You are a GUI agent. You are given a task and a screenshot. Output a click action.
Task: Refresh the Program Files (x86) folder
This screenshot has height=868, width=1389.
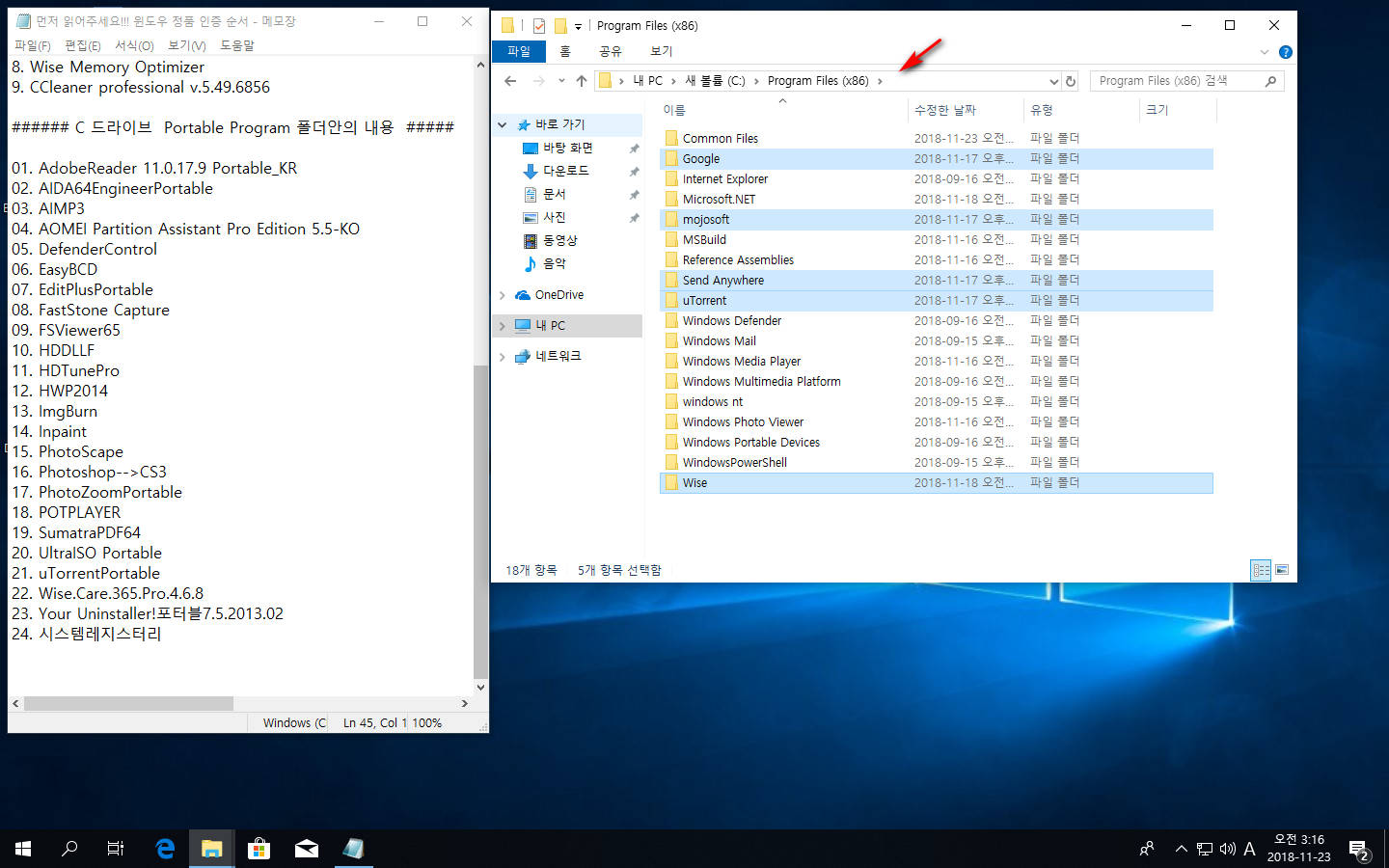point(1071,81)
